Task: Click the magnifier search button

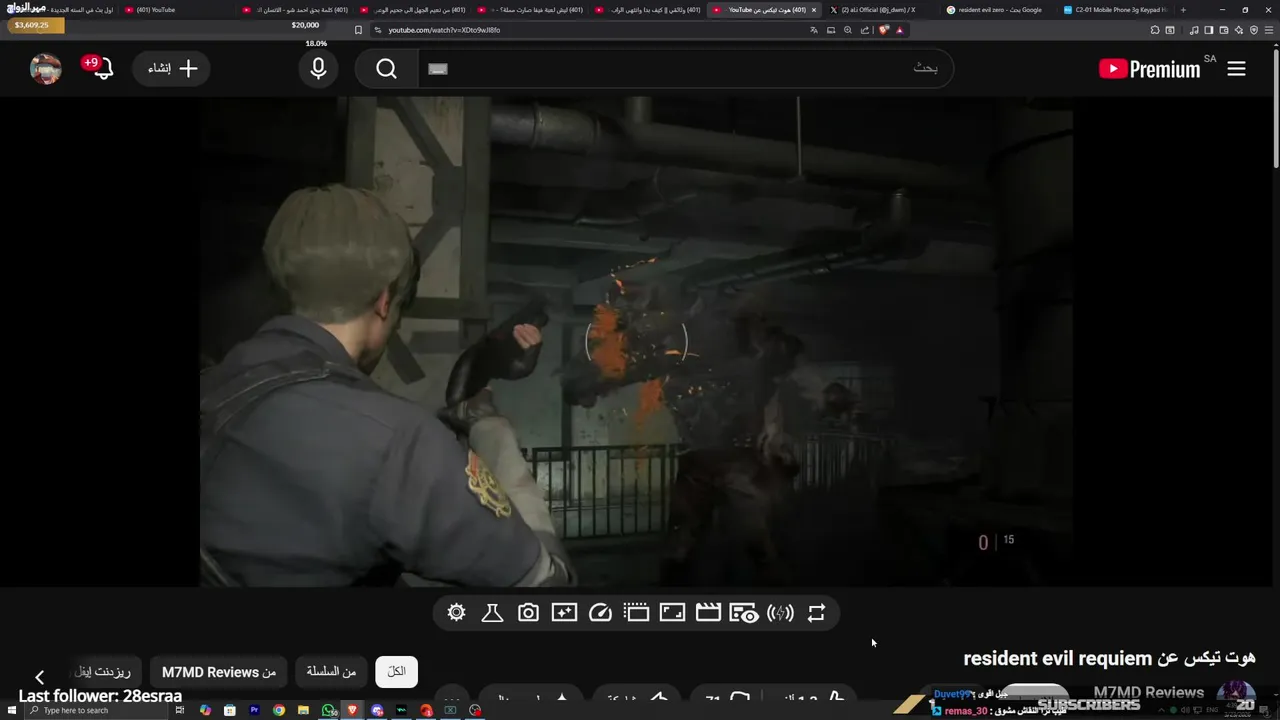Action: coord(387,68)
